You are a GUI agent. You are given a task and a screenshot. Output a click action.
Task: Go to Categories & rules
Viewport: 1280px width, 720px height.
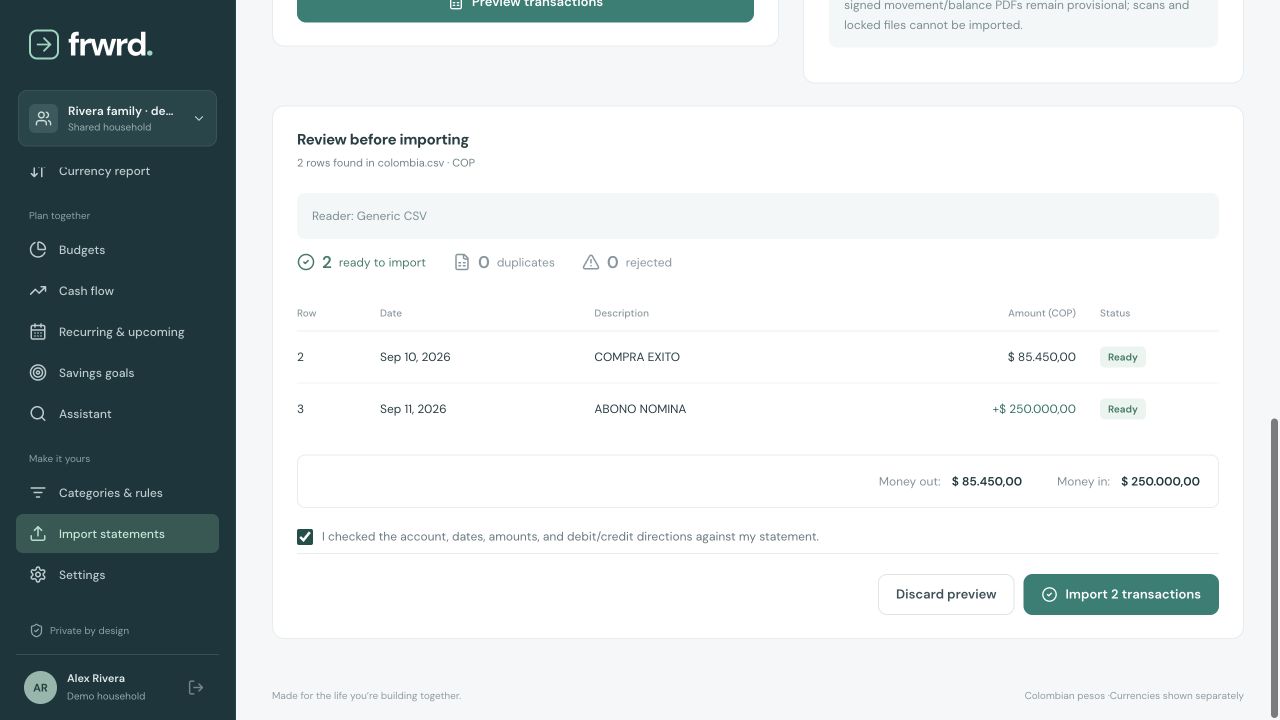coord(117,493)
